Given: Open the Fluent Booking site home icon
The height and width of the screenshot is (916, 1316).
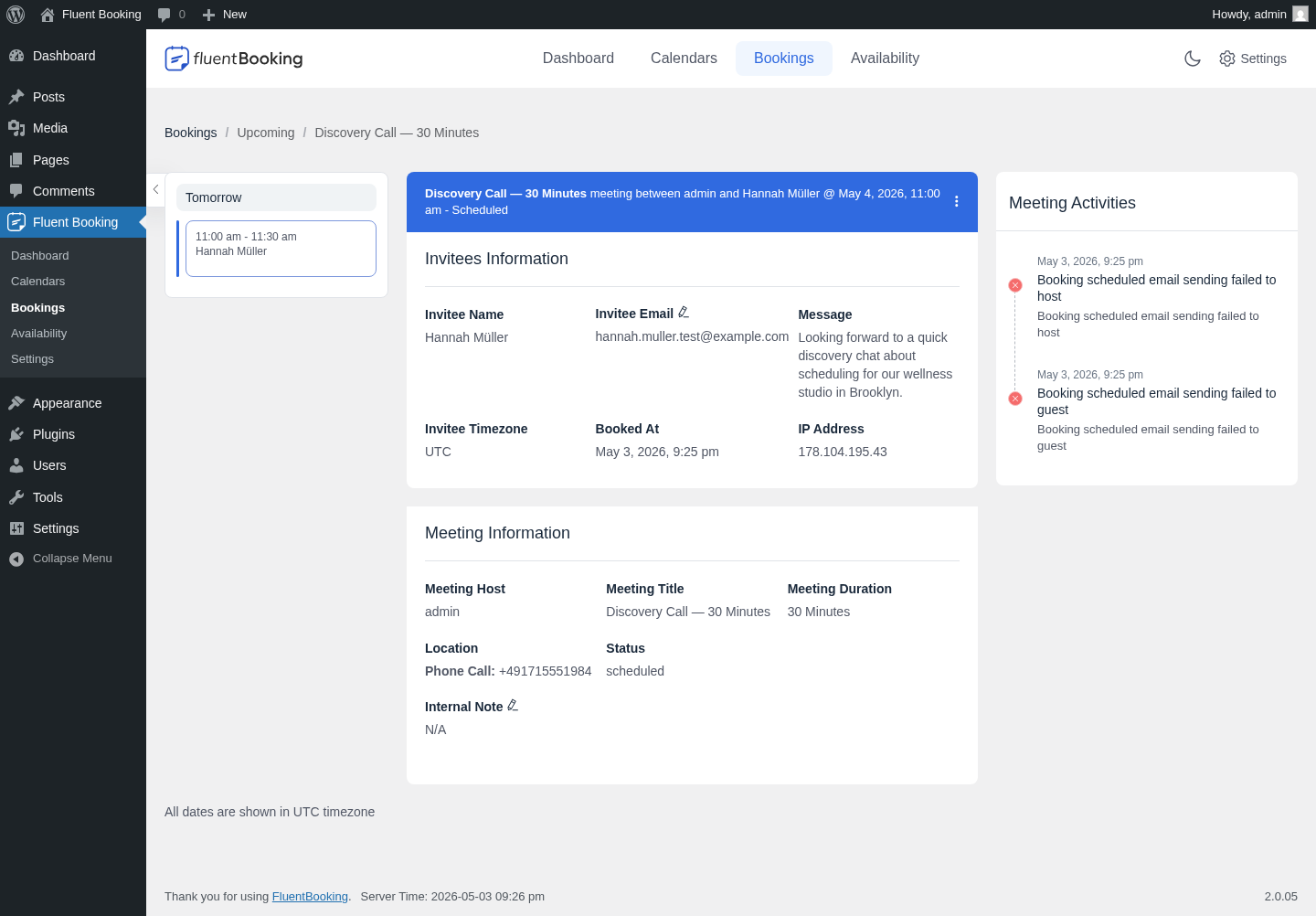Looking at the screenshot, I should [x=48, y=15].
